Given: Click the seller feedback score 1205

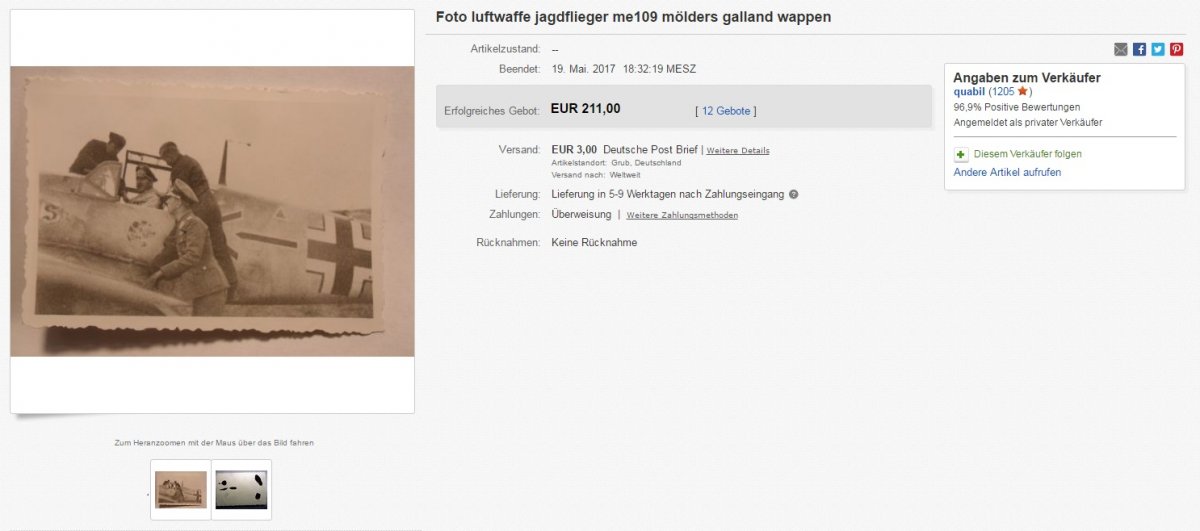Looking at the screenshot, I should pyautogui.click(x=1003, y=92).
